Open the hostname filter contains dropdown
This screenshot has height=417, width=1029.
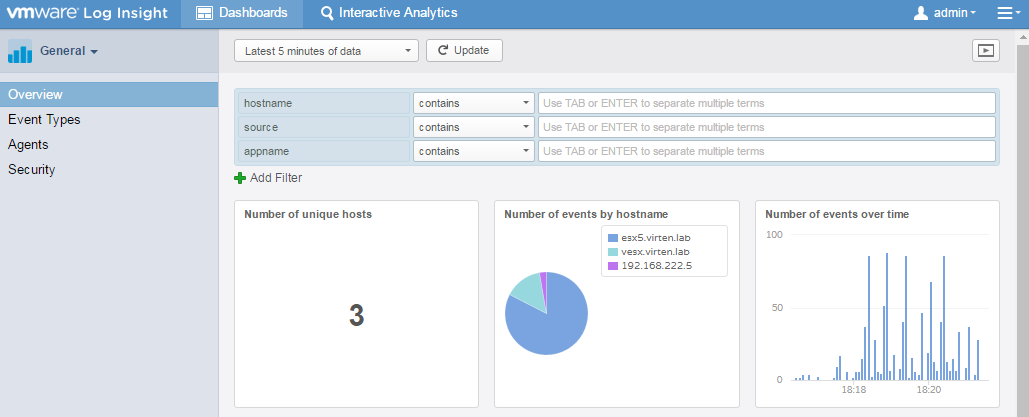[x=474, y=103]
